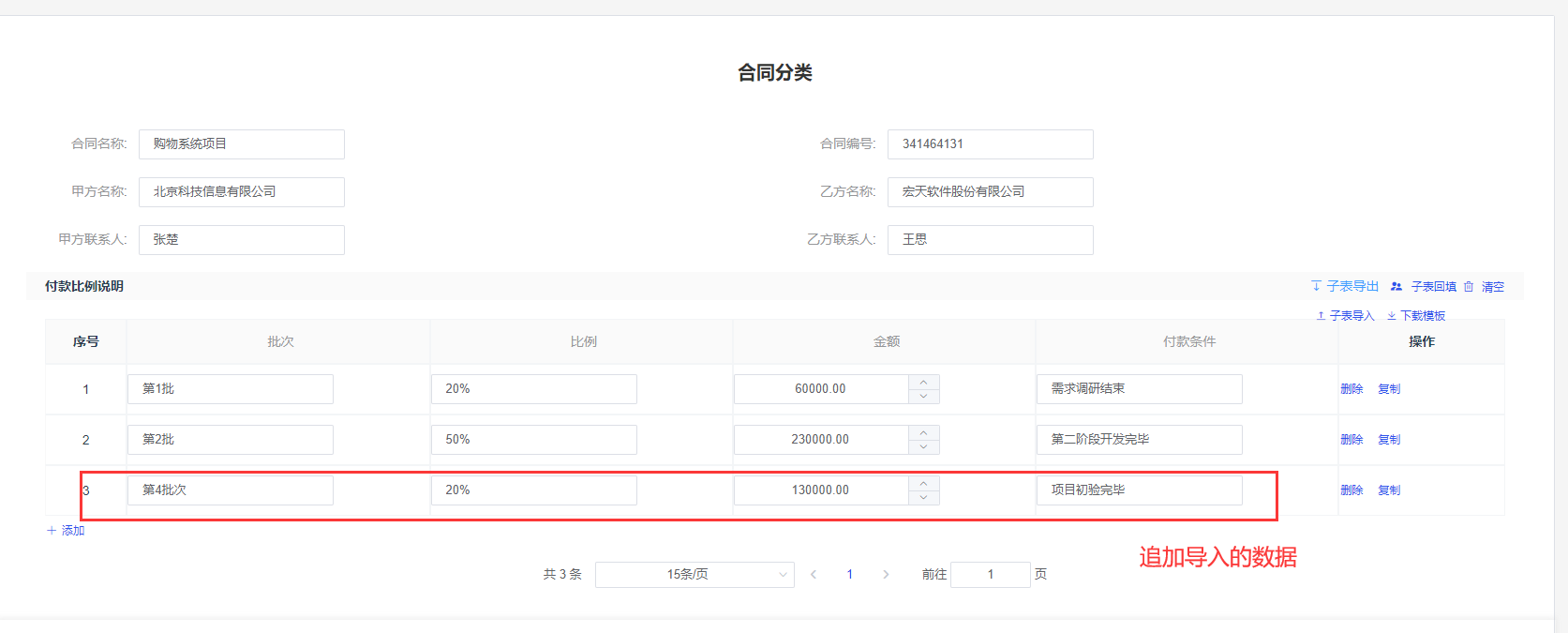Click the 前往 page jump input box
This screenshot has height=633, width=1568.
click(990, 575)
